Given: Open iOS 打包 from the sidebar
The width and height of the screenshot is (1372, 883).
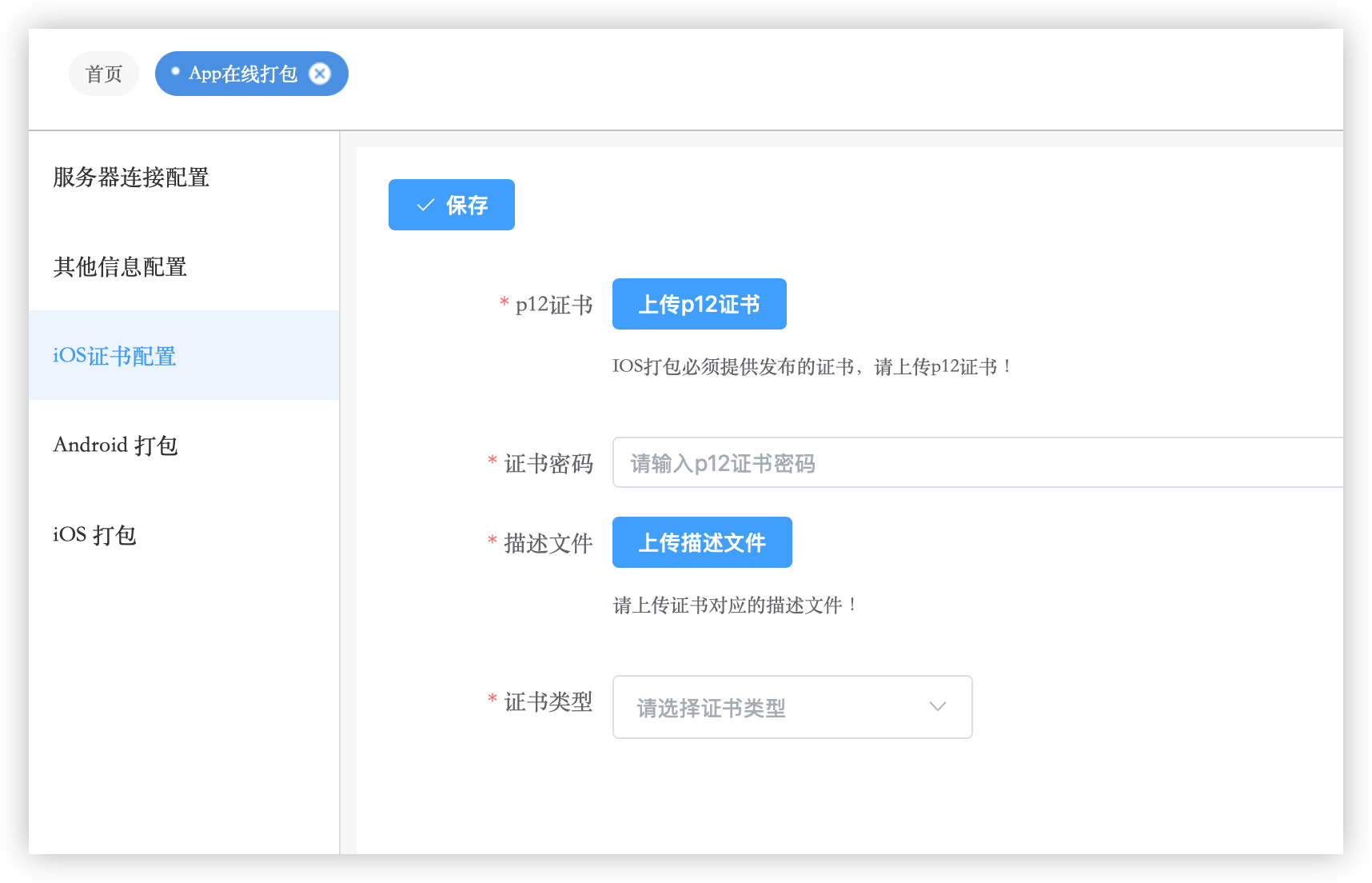Looking at the screenshot, I should tap(94, 535).
